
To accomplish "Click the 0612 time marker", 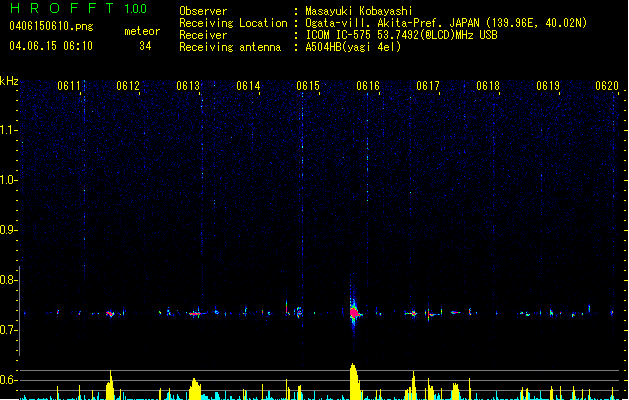I will click(x=128, y=86).
